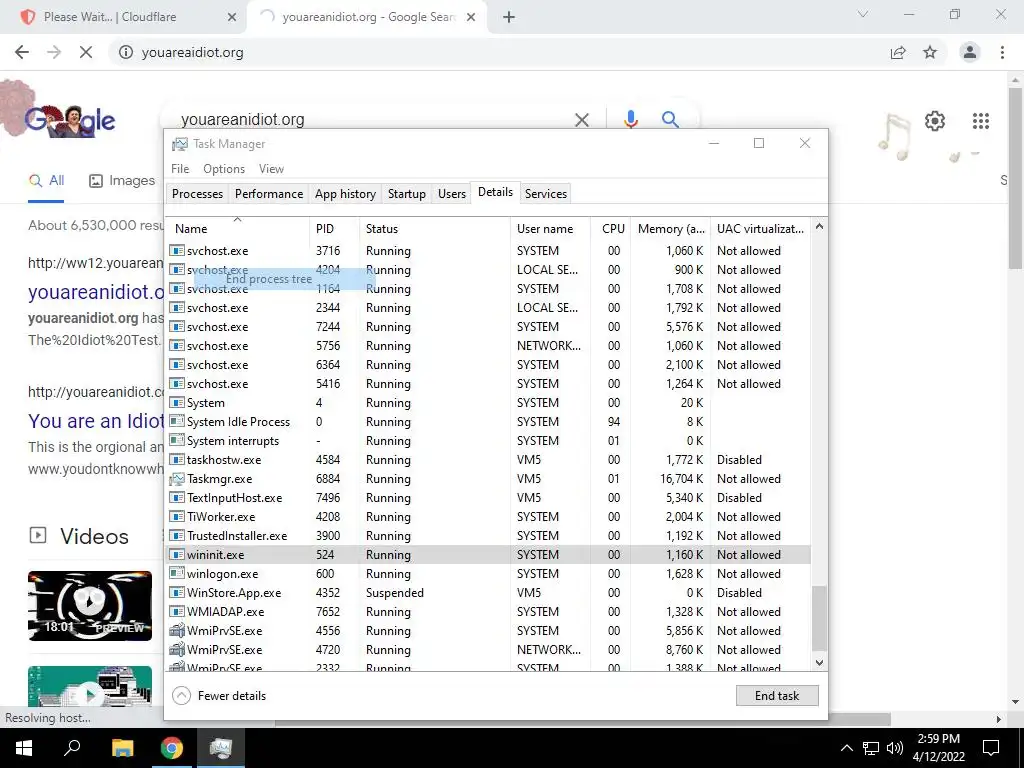Image resolution: width=1024 pixels, height=768 pixels.
Task: Click the Chrome address bar
Action: pos(496,52)
